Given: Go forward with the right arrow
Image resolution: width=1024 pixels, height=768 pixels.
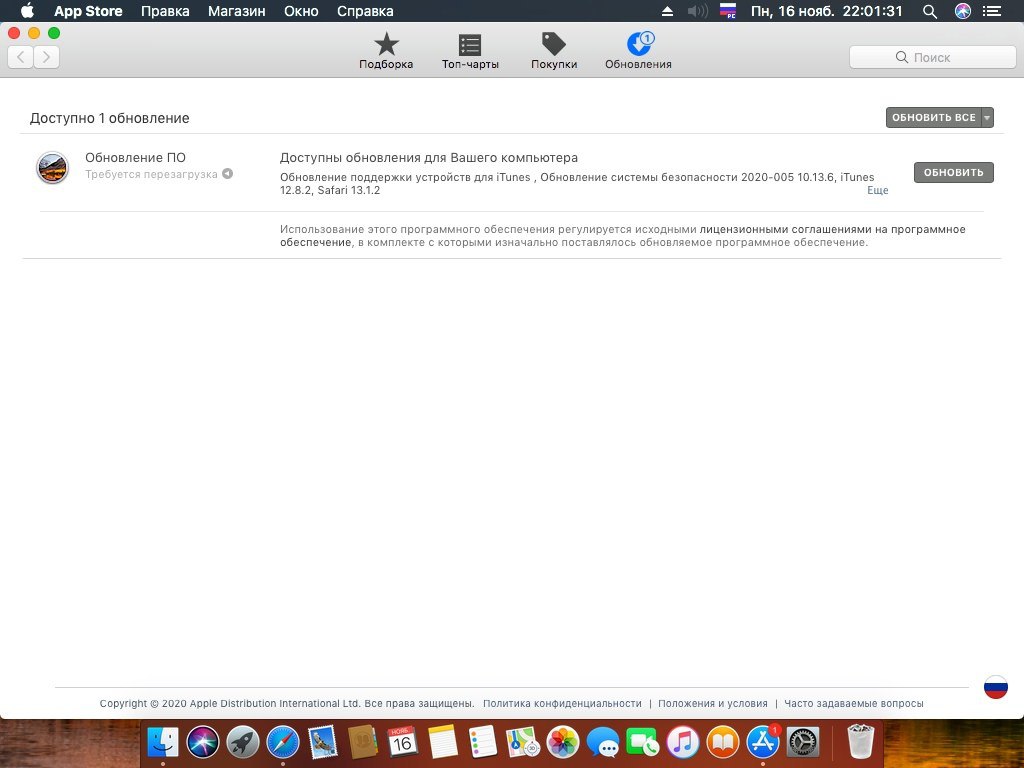Looking at the screenshot, I should coord(46,57).
